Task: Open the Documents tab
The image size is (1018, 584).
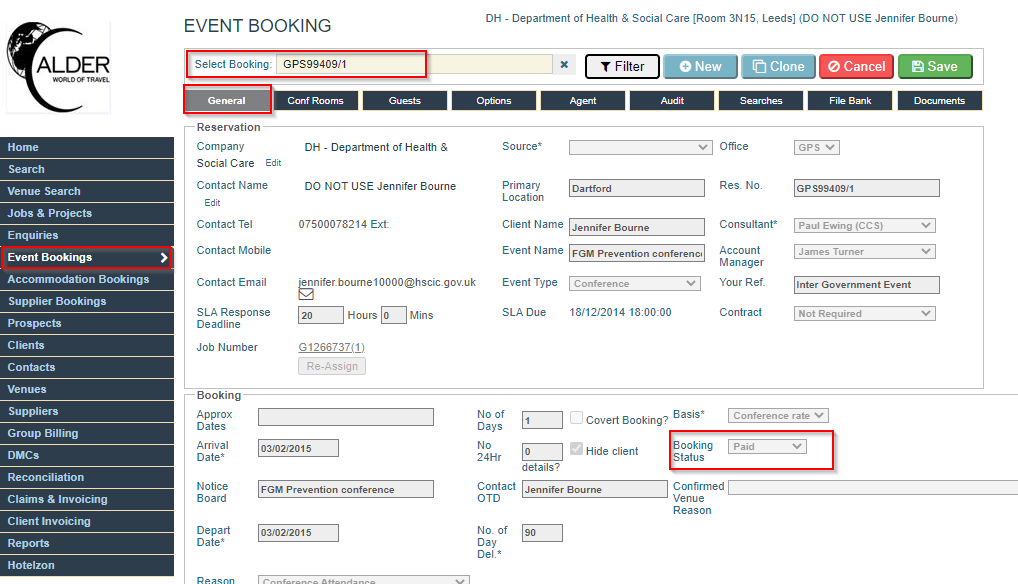Action: [939, 101]
